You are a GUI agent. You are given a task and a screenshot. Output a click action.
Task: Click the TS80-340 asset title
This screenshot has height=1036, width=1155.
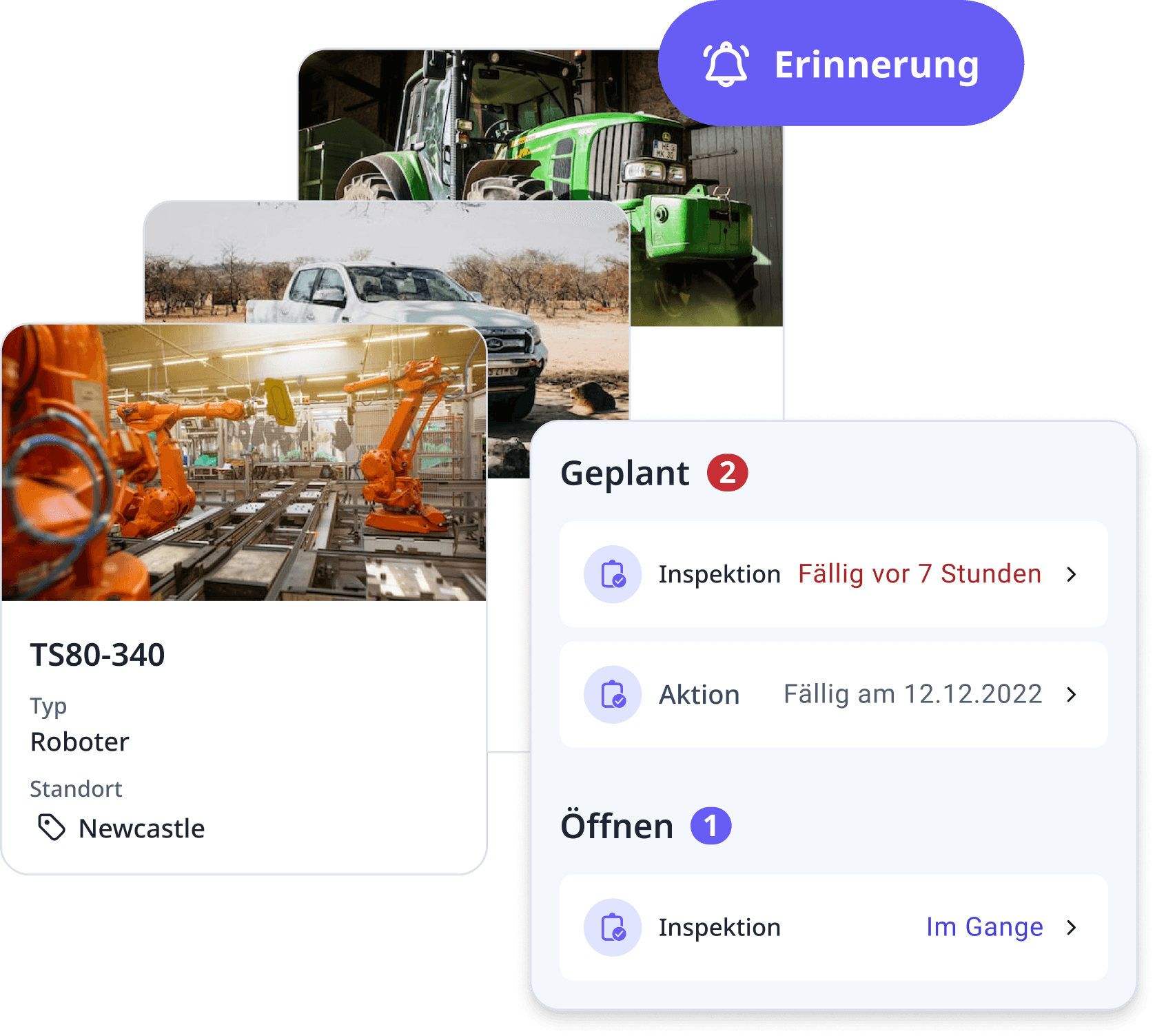tap(97, 655)
